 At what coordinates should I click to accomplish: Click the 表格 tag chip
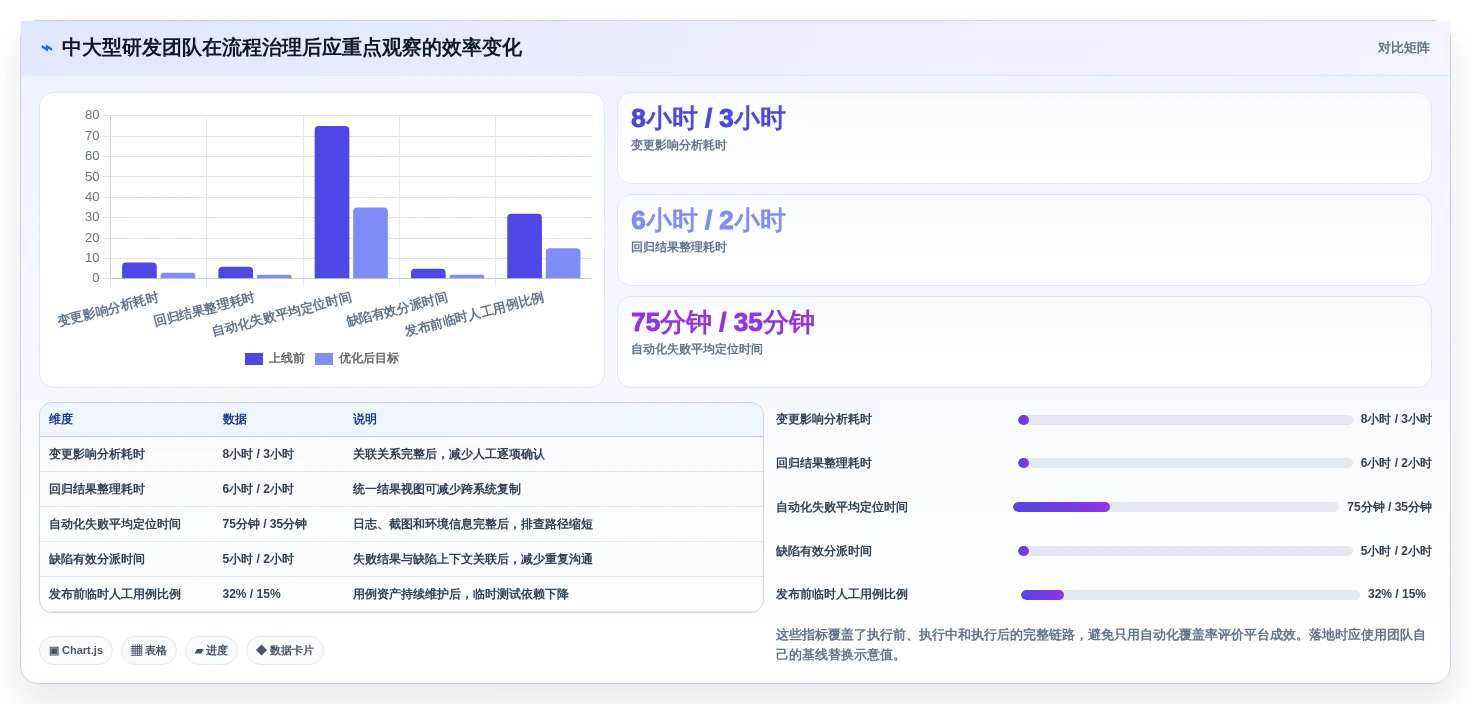point(149,651)
